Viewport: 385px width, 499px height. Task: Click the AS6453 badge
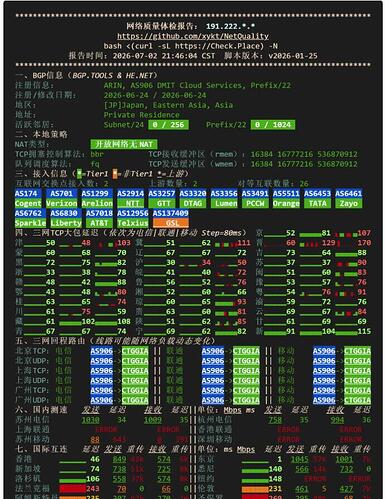coord(317,194)
